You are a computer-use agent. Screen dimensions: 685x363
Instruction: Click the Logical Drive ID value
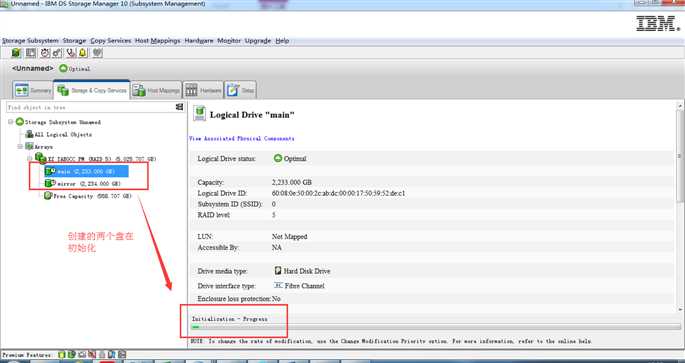(x=339, y=193)
